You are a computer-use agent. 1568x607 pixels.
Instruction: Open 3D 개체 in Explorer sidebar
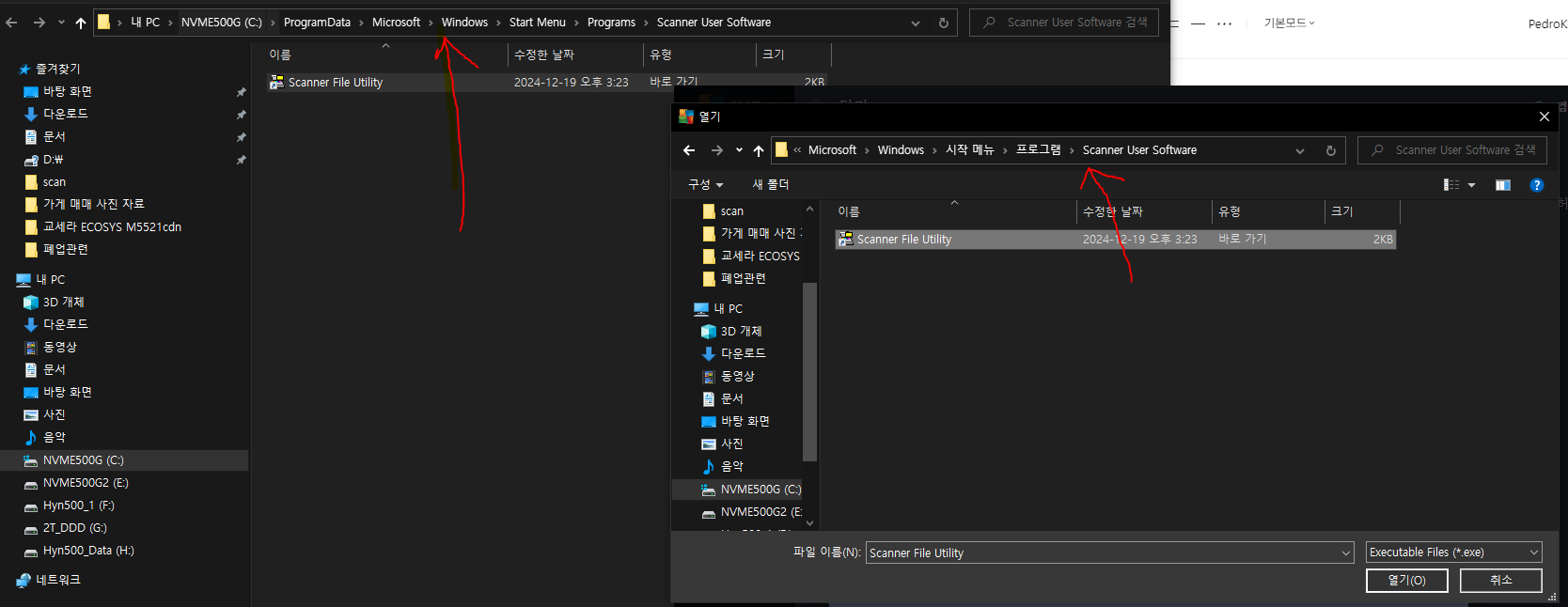click(63, 302)
